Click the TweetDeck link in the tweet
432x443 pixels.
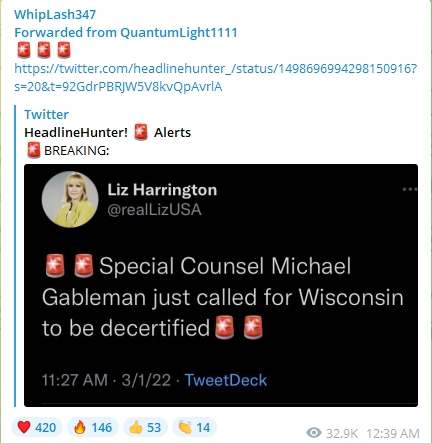[x=226, y=380]
